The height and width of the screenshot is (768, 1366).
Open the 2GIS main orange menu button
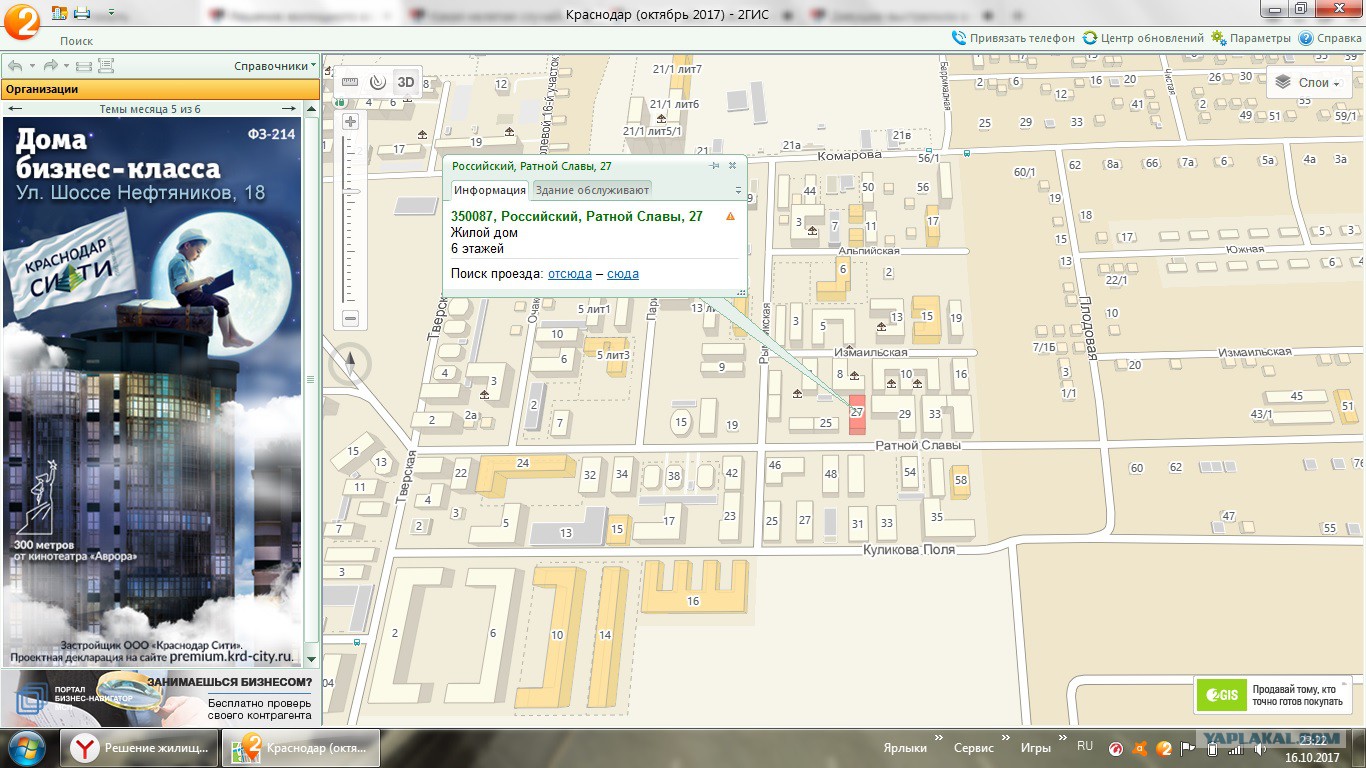point(21,22)
